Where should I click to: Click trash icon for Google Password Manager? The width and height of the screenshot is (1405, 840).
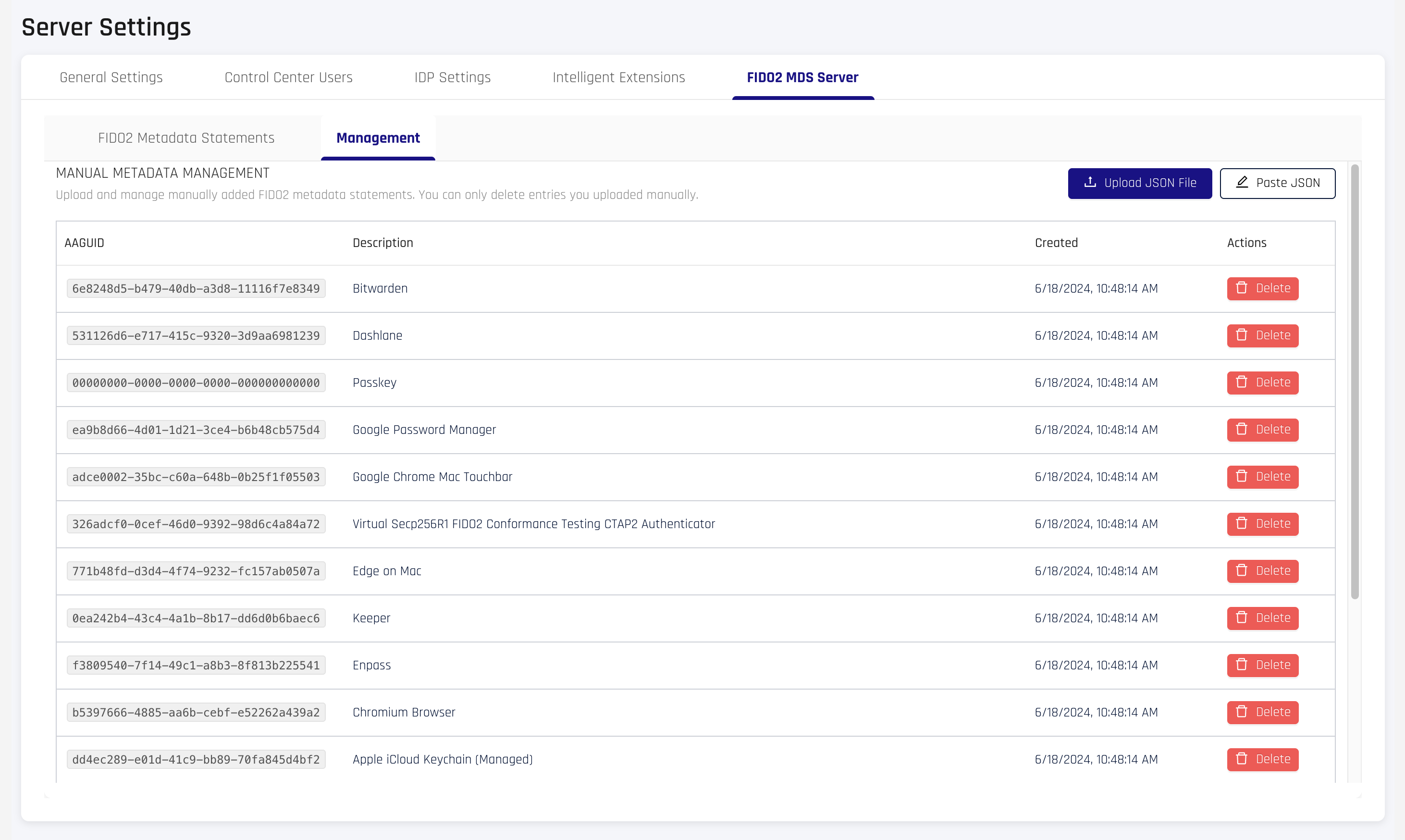(x=1242, y=429)
